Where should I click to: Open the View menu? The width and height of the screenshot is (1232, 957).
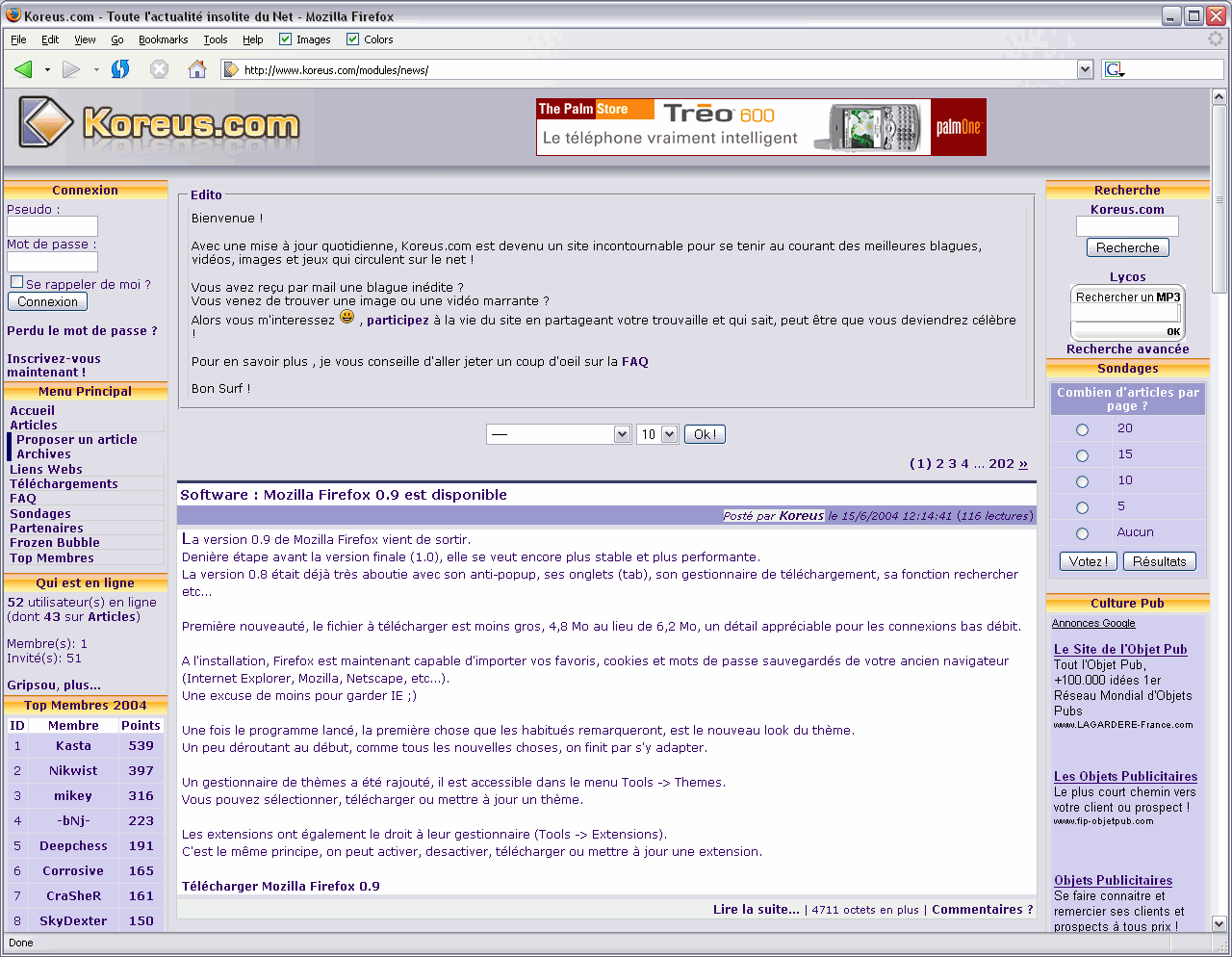(x=85, y=39)
